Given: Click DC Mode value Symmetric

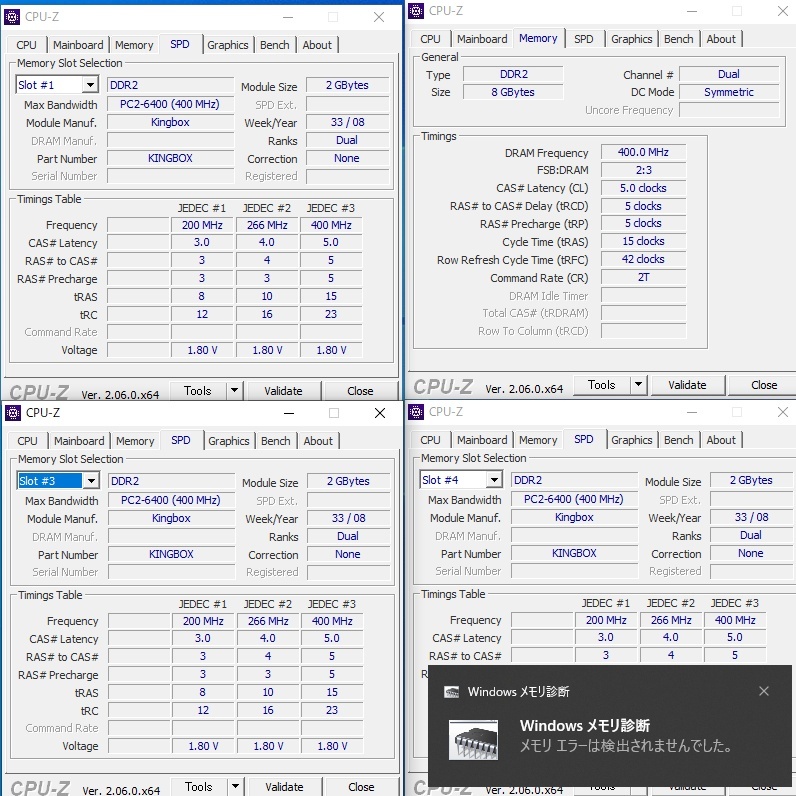Looking at the screenshot, I should pos(728,92).
